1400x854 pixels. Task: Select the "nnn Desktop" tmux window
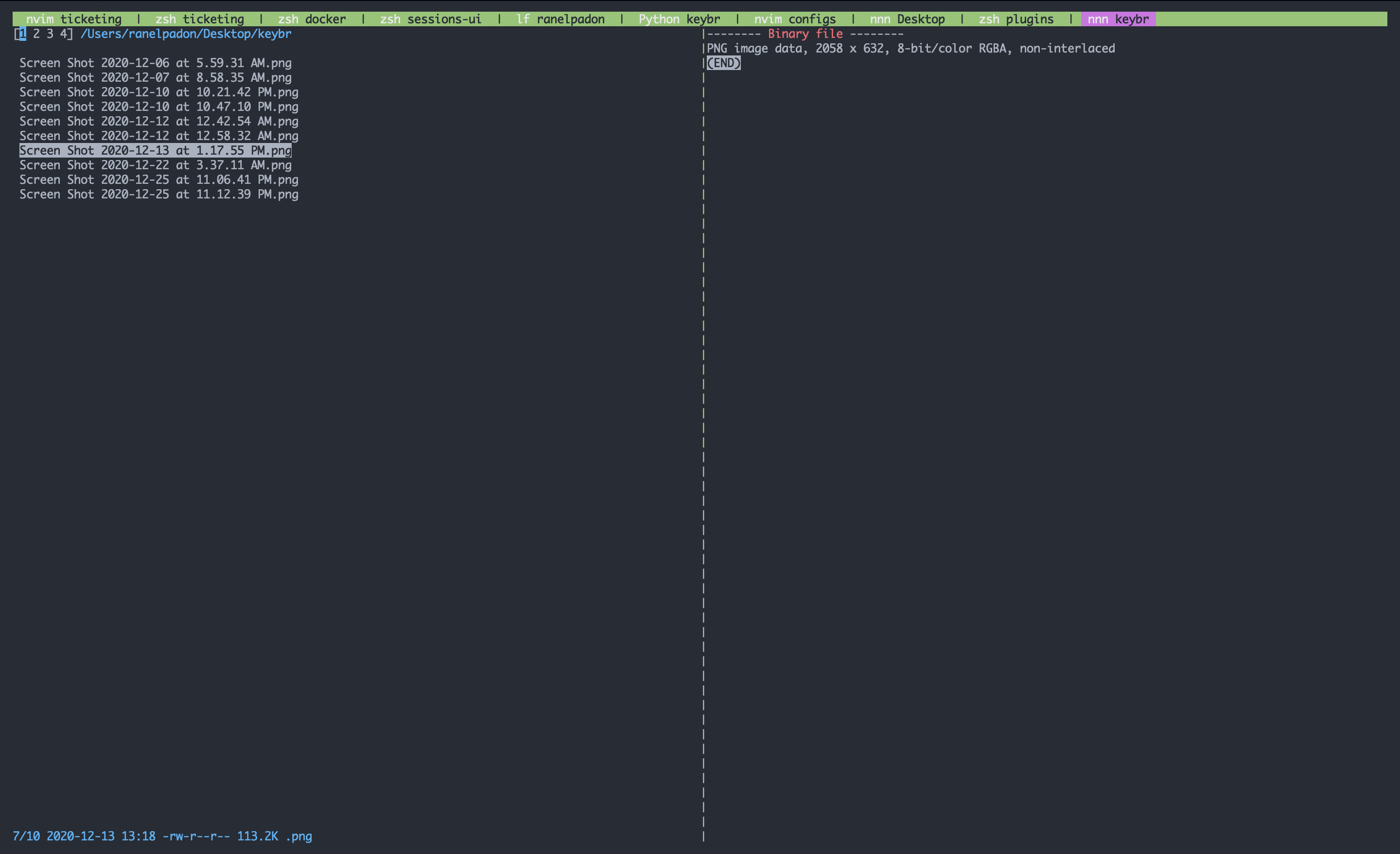pyautogui.click(x=908, y=19)
